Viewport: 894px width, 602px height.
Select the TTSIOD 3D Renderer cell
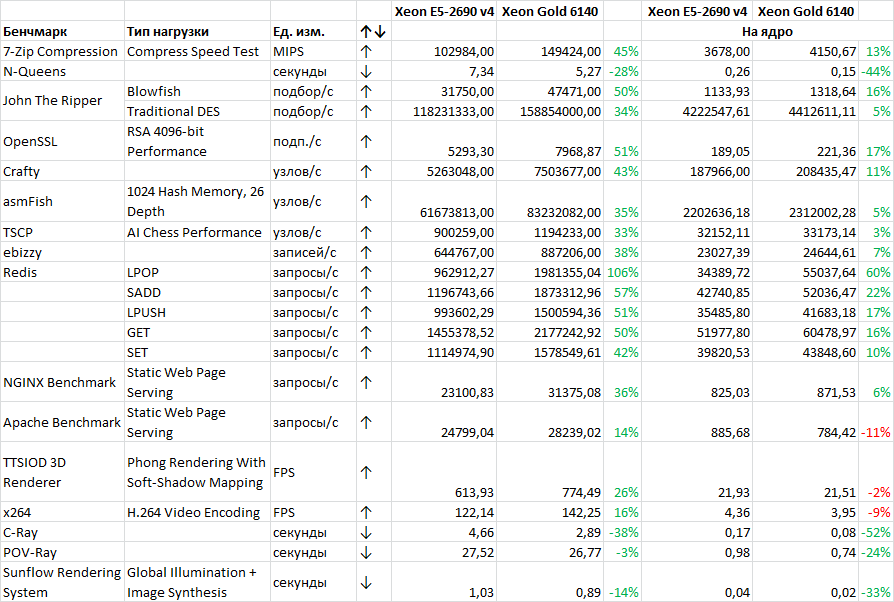coord(62,472)
